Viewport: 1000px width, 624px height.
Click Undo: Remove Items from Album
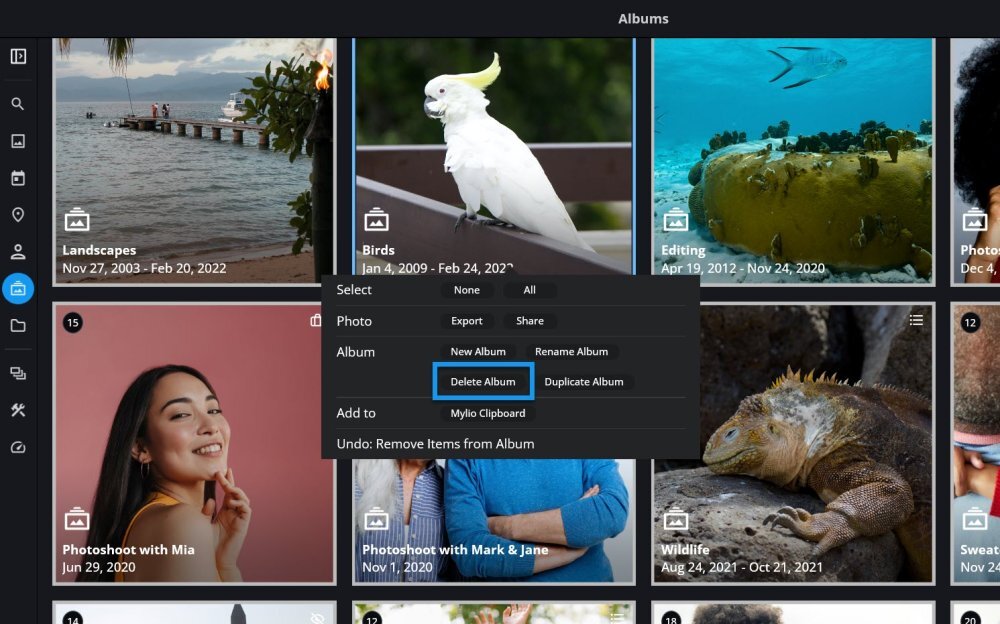tap(435, 444)
